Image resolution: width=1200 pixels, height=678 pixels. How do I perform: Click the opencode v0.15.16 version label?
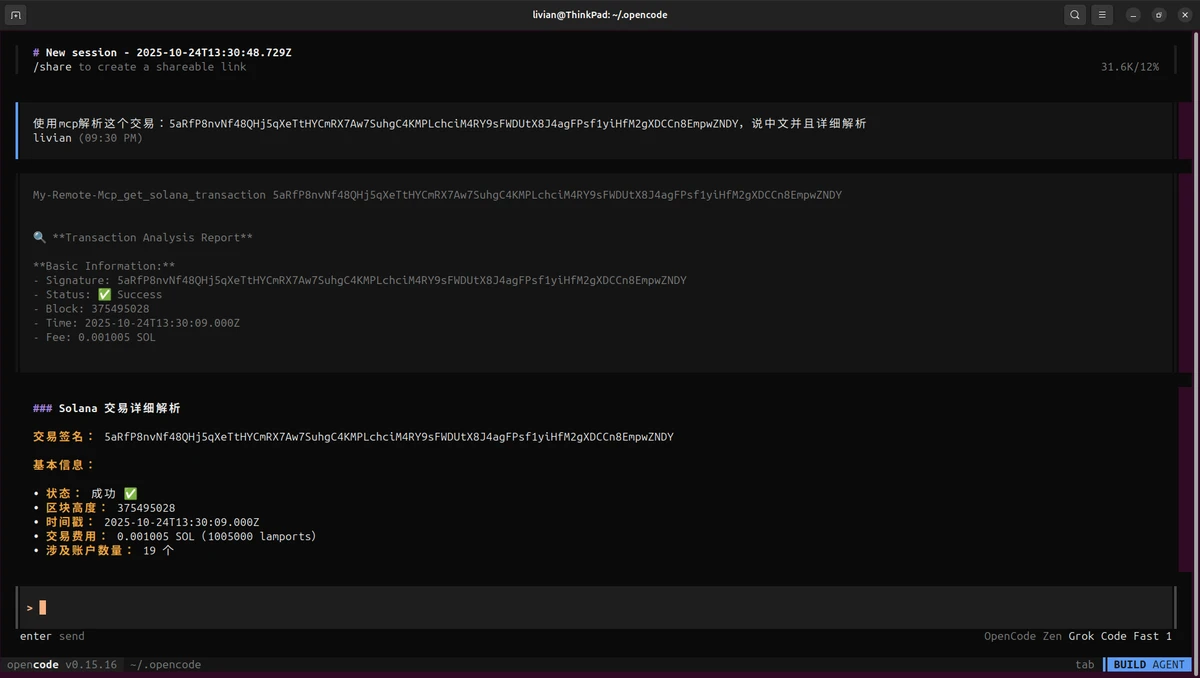click(62, 665)
